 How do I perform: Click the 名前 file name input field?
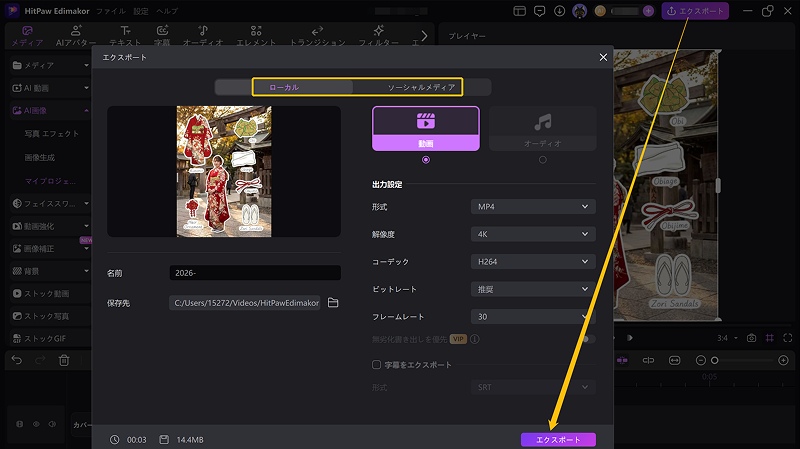pyautogui.click(x=255, y=273)
